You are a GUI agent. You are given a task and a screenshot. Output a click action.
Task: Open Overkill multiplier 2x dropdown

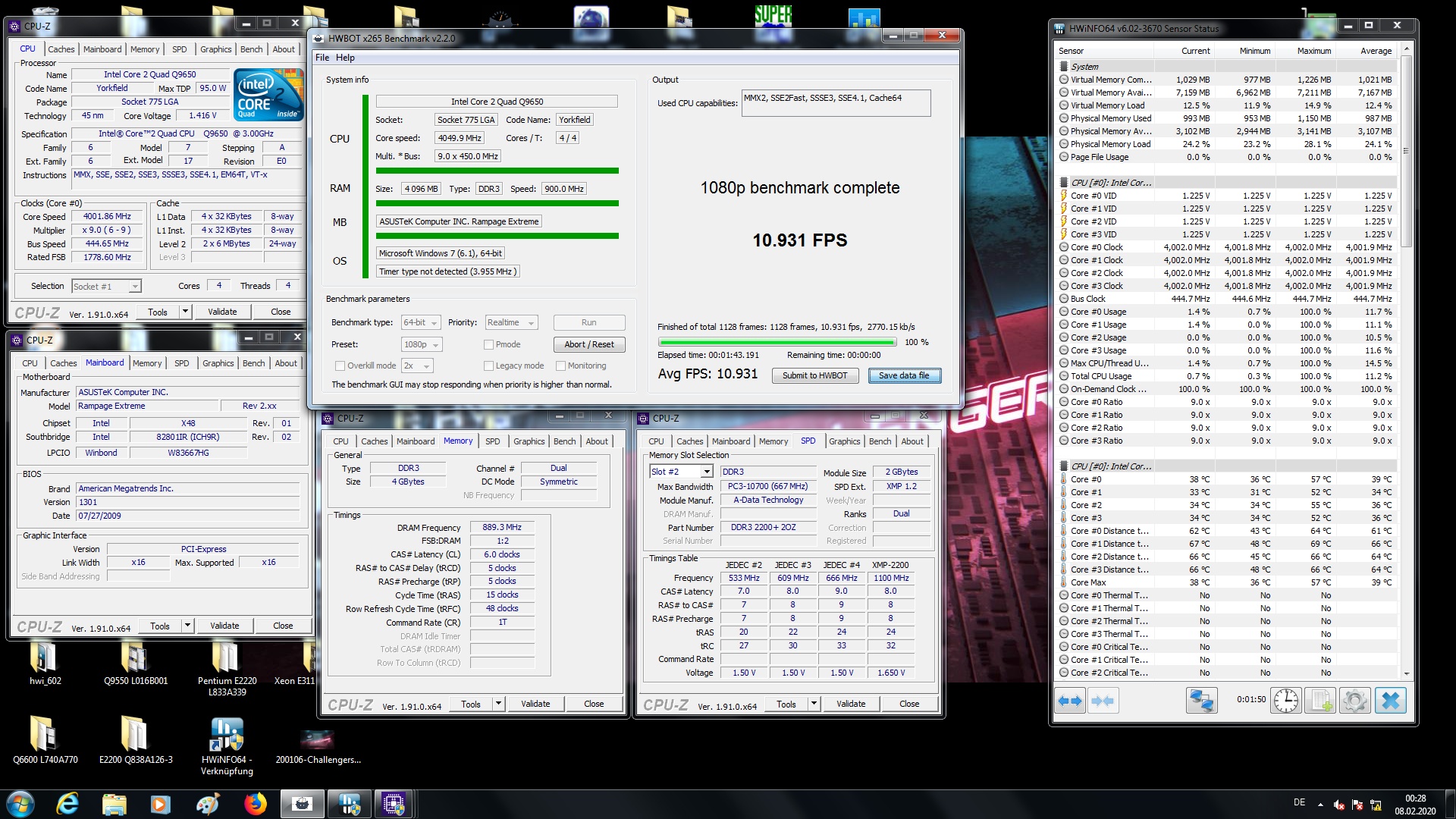(416, 366)
